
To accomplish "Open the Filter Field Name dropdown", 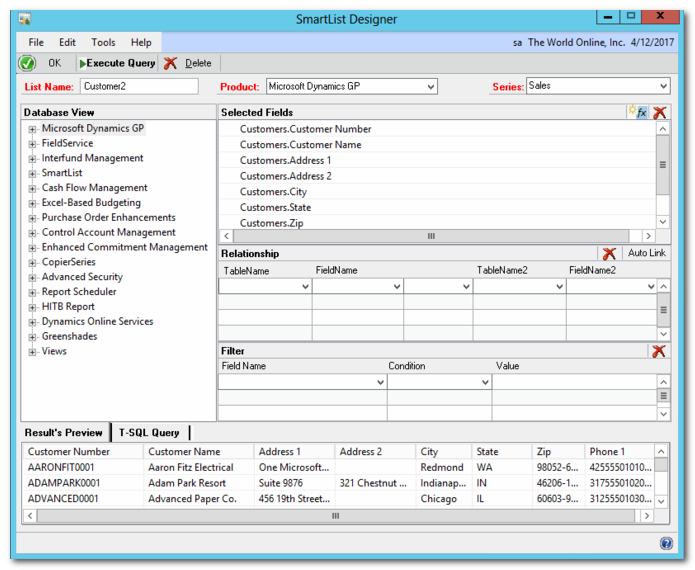I will pyautogui.click(x=380, y=382).
